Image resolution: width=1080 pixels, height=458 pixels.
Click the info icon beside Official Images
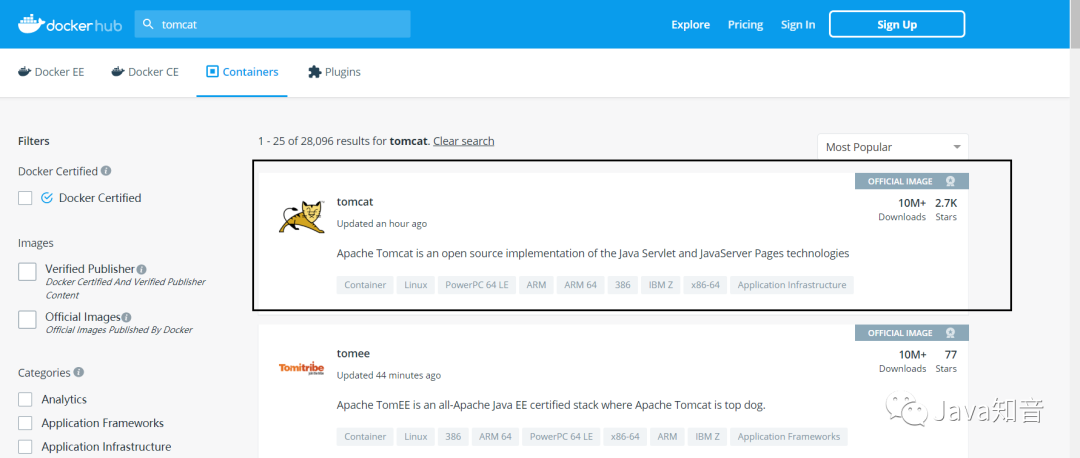click(x=126, y=318)
